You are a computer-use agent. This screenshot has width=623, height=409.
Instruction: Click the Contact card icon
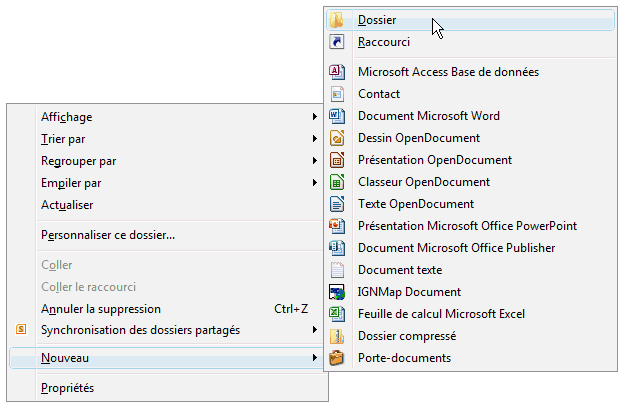click(x=337, y=94)
